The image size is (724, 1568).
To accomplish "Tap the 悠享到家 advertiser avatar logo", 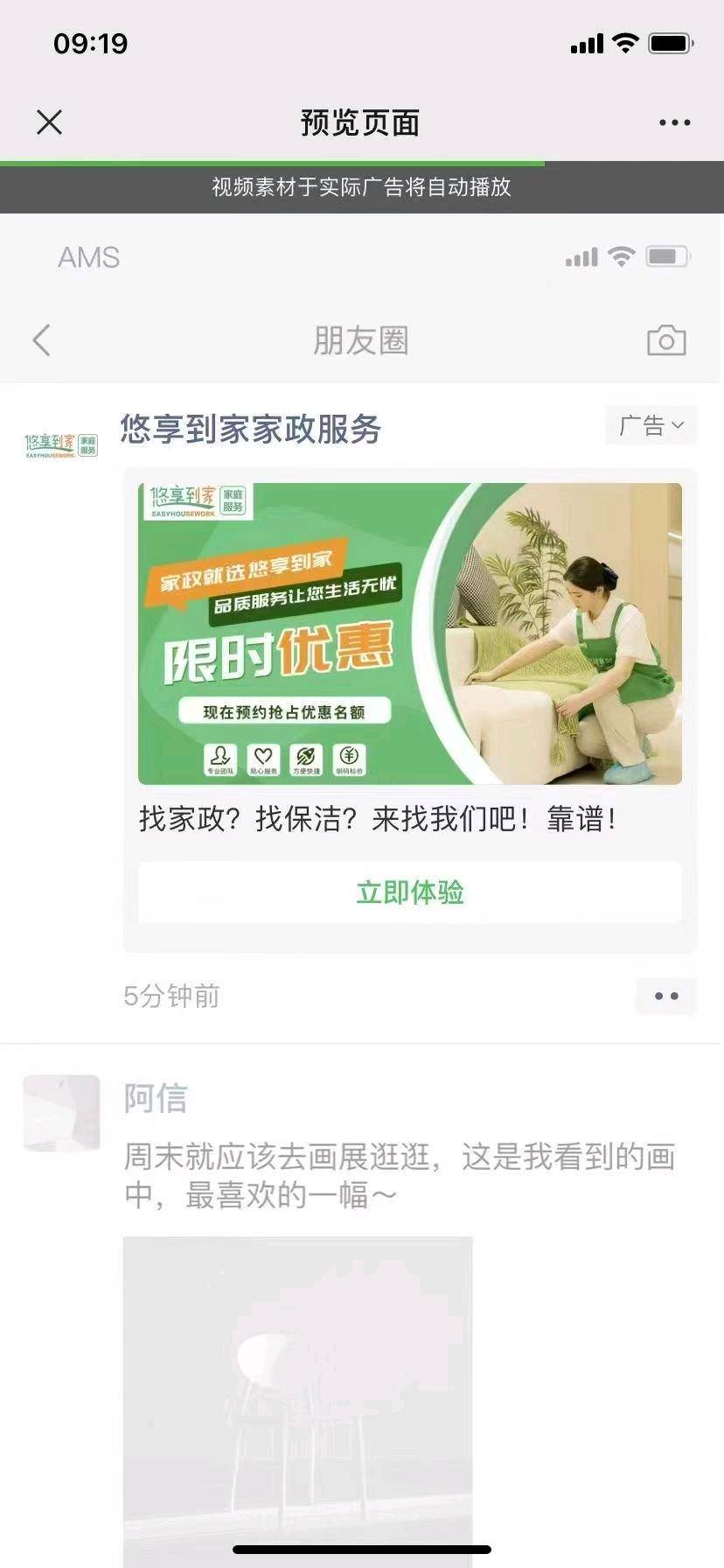I will click(x=61, y=446).
